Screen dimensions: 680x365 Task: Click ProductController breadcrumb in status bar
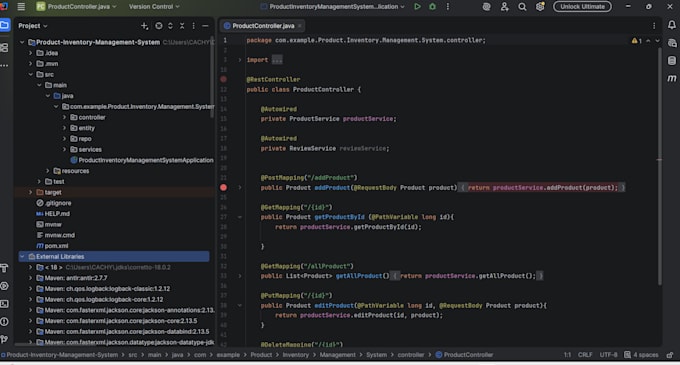coord(464,355)
